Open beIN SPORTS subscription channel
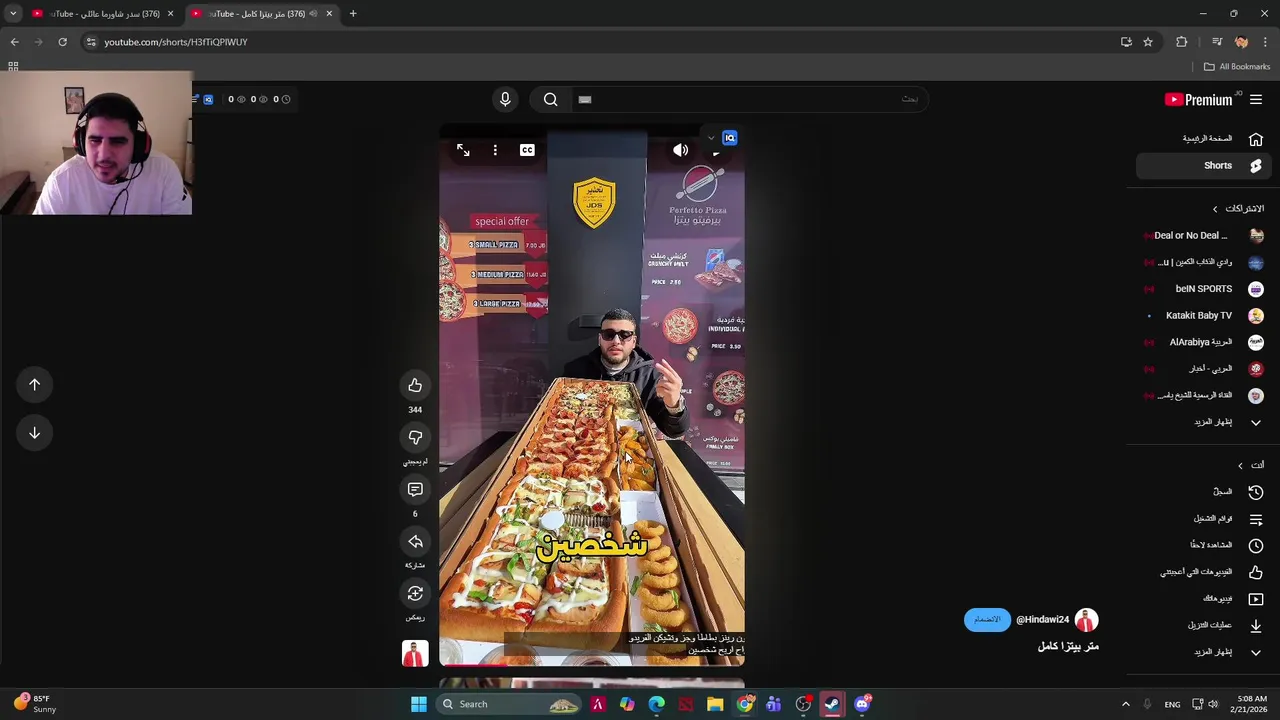This screenshot has width=1280, height=720. coord(1205,289)
